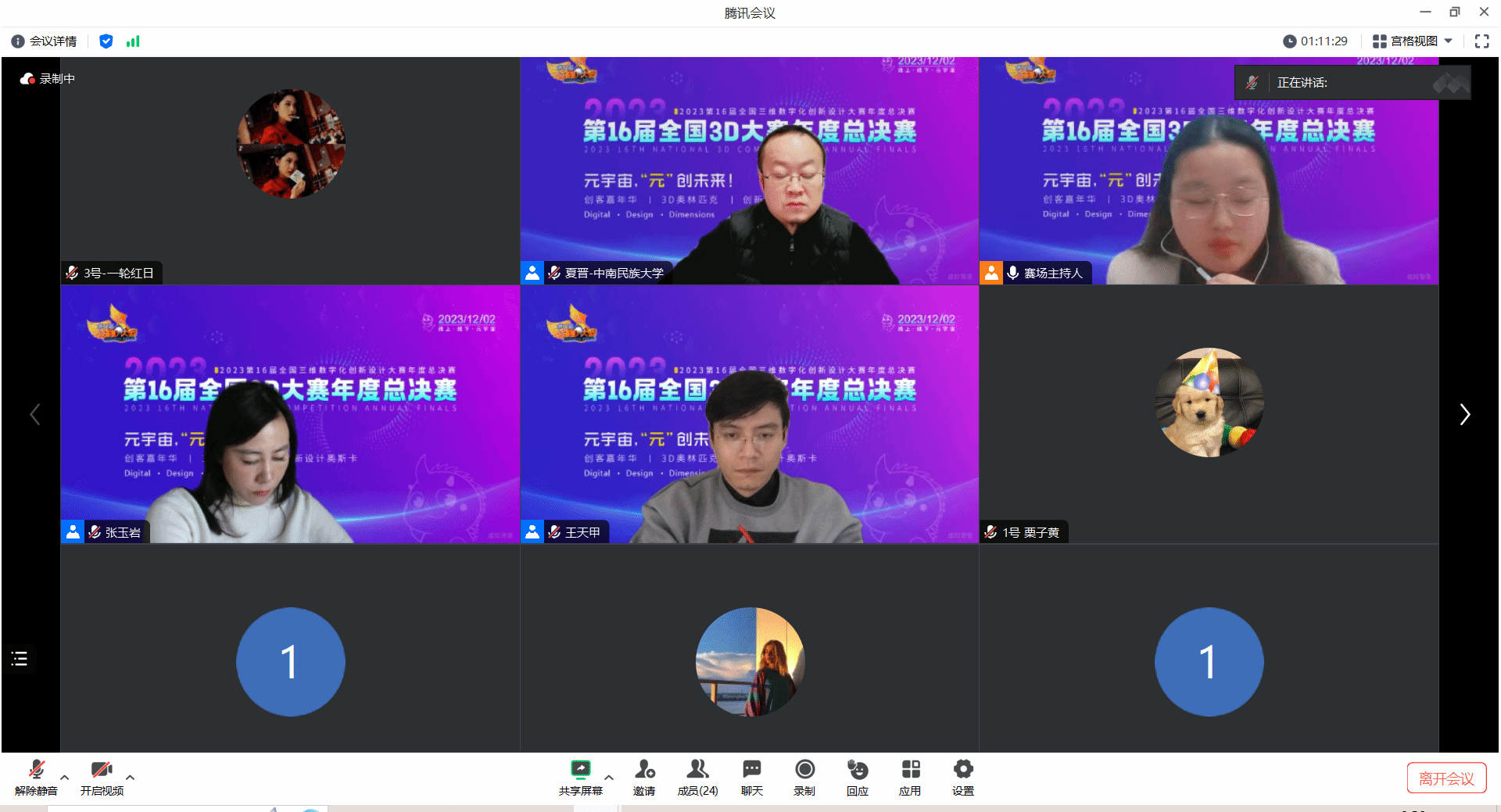Open the Members (成员) list
1501x812 pixels.
697,777
